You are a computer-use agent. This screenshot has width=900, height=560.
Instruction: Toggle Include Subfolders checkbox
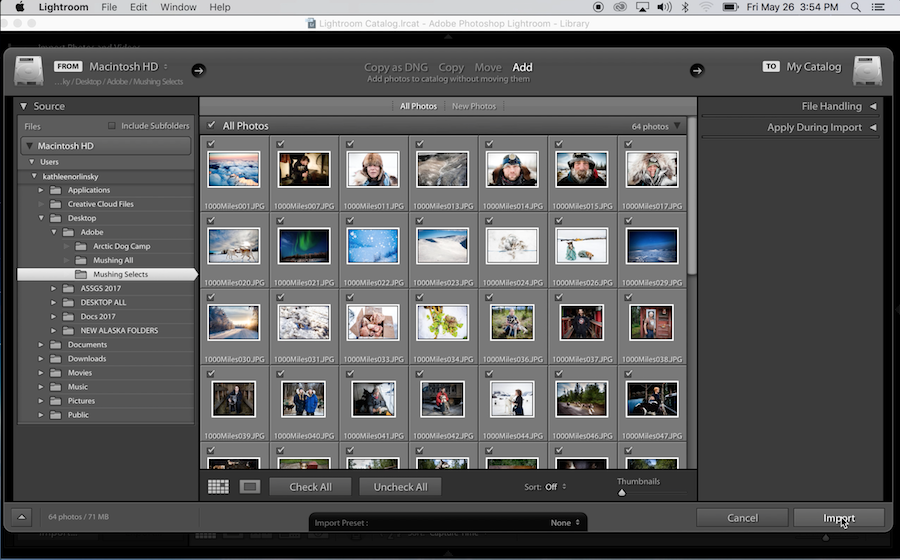click(112, 126)
